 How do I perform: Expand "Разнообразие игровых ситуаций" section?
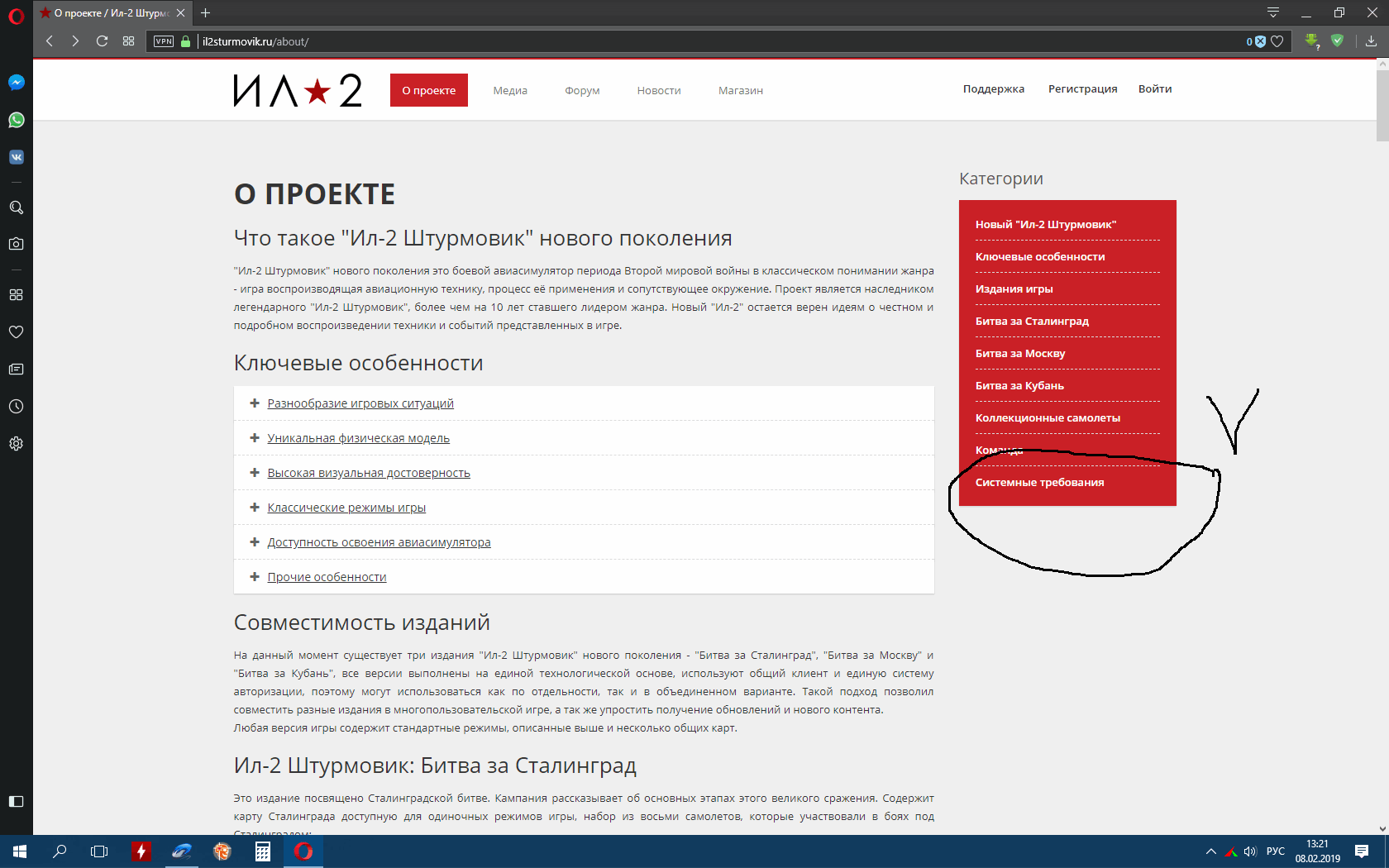coord(360,403)
